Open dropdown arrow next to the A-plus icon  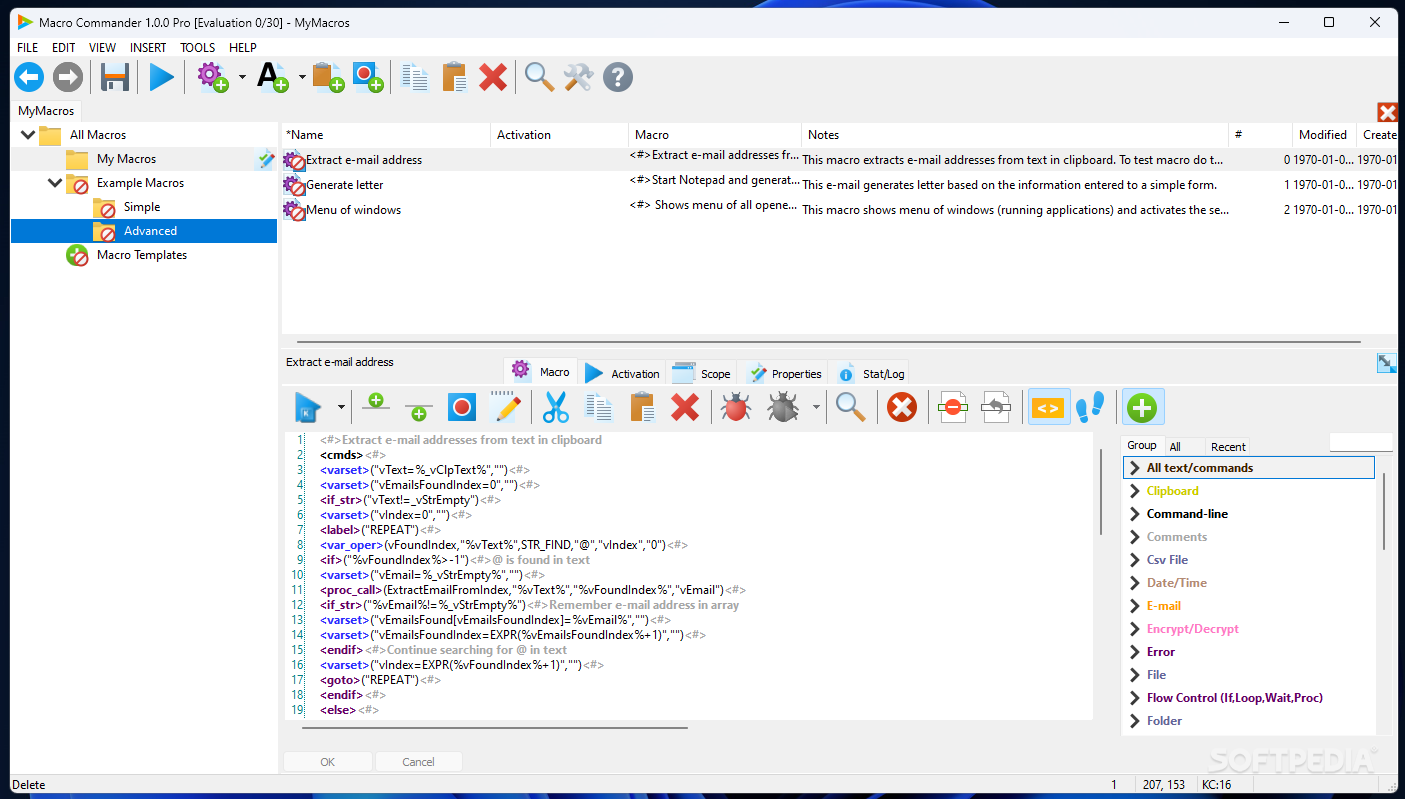(302, 77)
